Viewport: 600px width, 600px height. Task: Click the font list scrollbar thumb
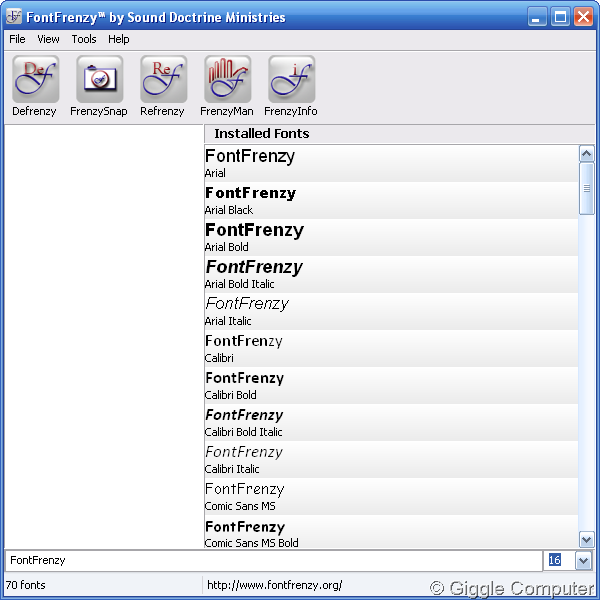point(586,189)
